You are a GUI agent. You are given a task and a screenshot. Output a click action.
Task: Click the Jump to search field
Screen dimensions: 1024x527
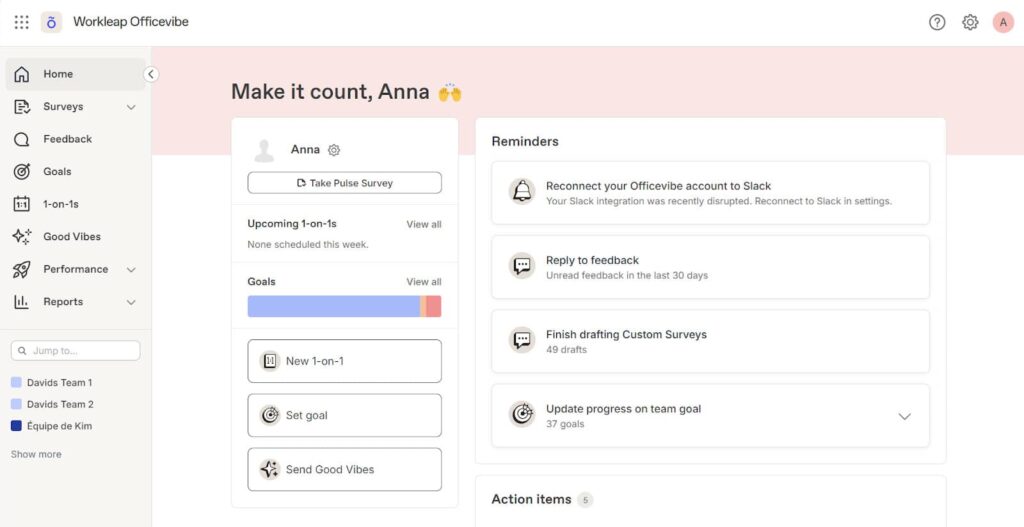click(x=76, y=351)
